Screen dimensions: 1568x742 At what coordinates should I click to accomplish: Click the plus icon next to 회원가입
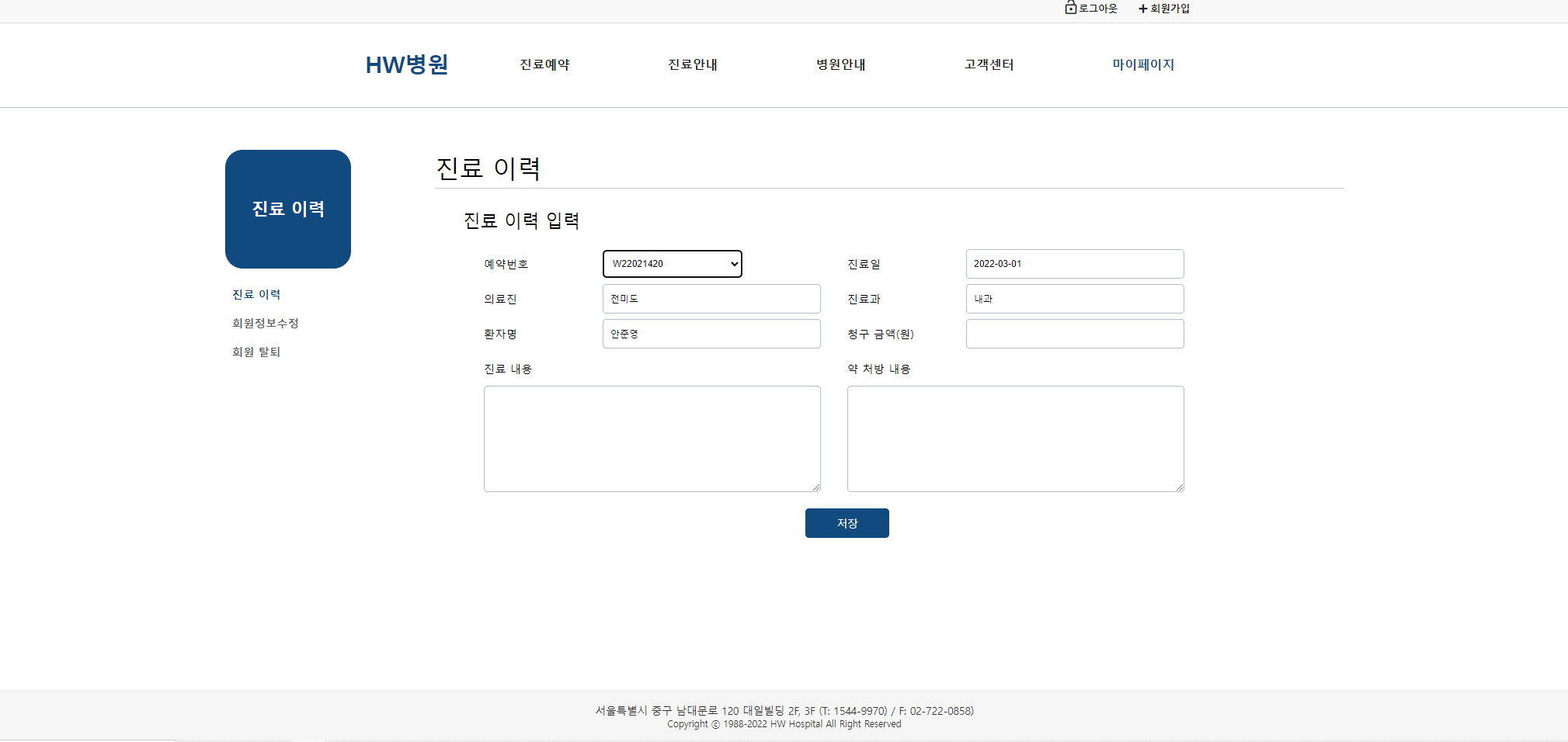tap(1141, 9)
